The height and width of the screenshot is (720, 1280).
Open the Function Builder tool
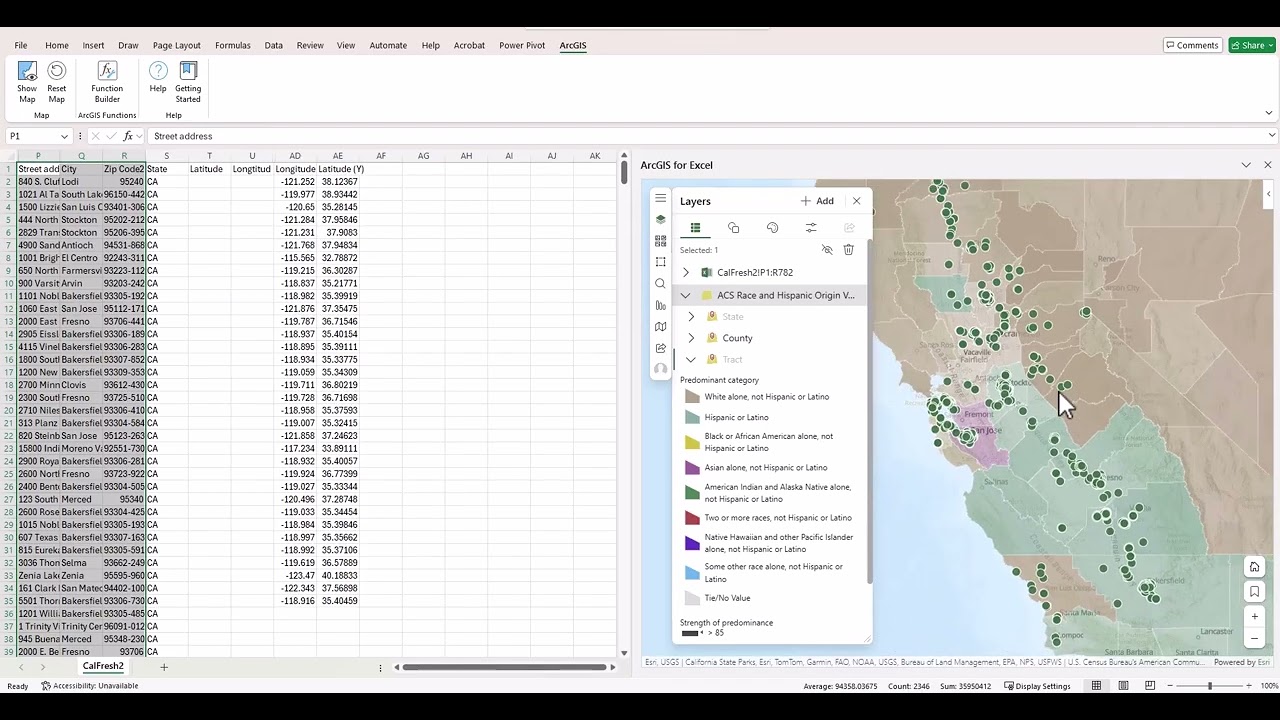107,82
